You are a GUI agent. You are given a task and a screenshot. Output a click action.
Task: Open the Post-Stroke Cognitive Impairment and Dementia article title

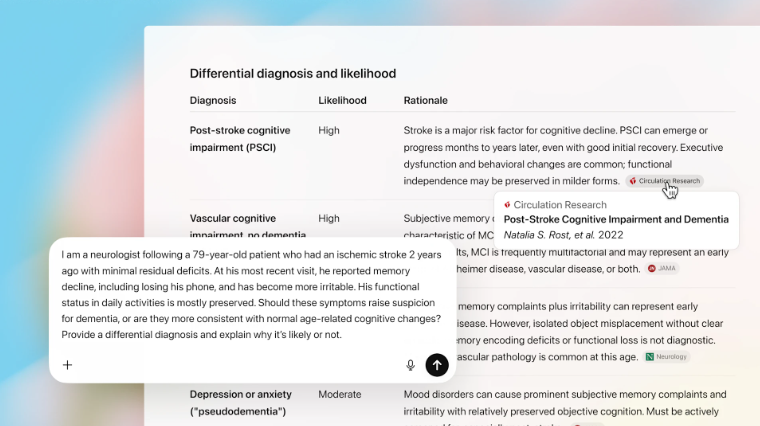tap(615, 219)
